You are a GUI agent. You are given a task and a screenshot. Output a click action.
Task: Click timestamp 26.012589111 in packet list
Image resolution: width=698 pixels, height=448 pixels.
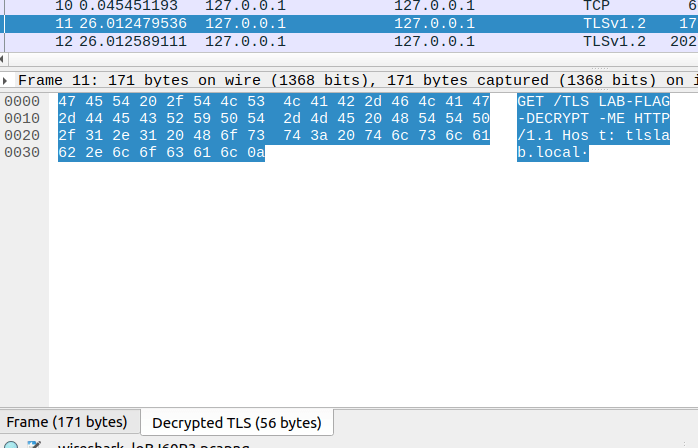133,41
